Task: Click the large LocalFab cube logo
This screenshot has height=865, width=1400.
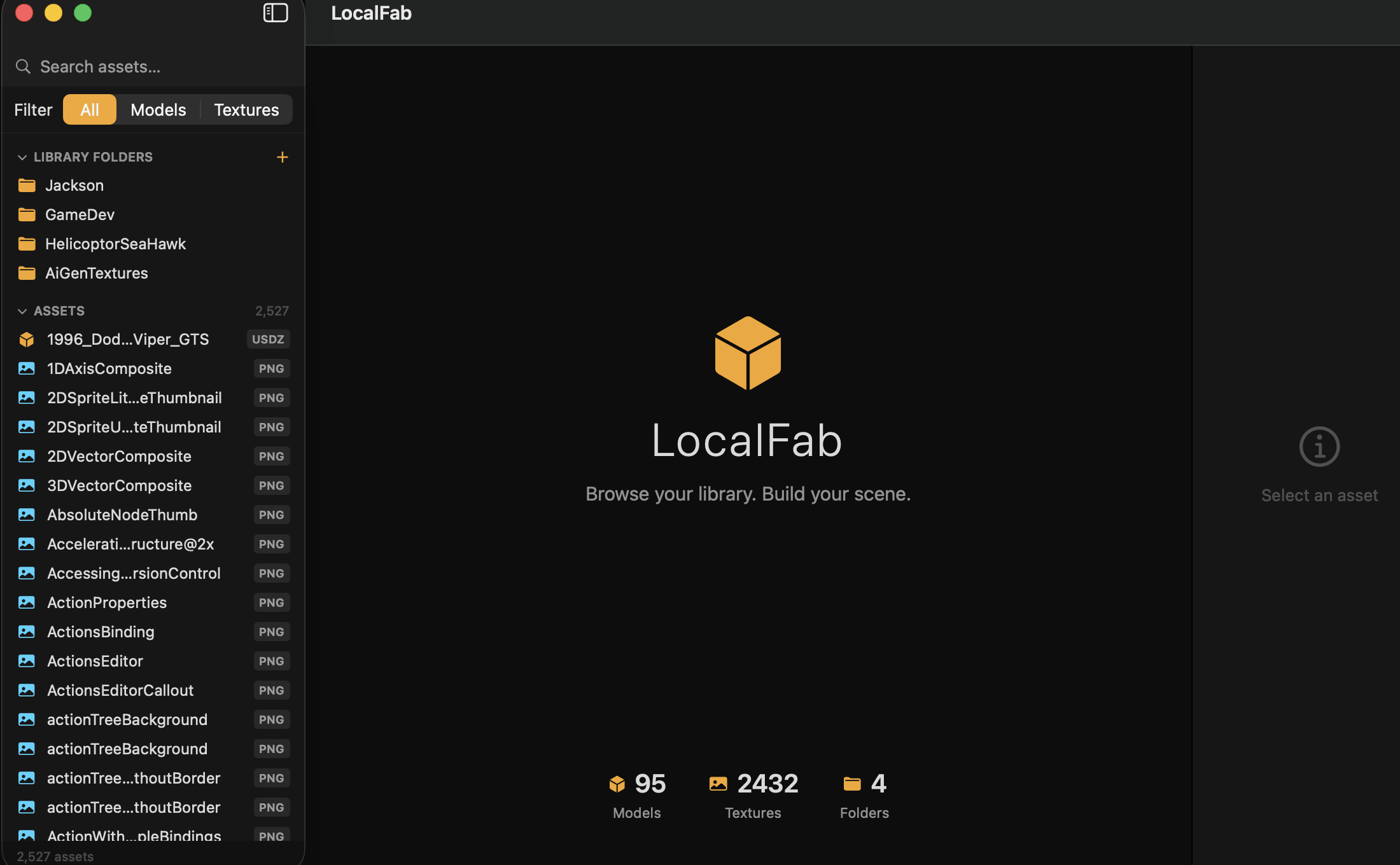Action: [748, 353]
